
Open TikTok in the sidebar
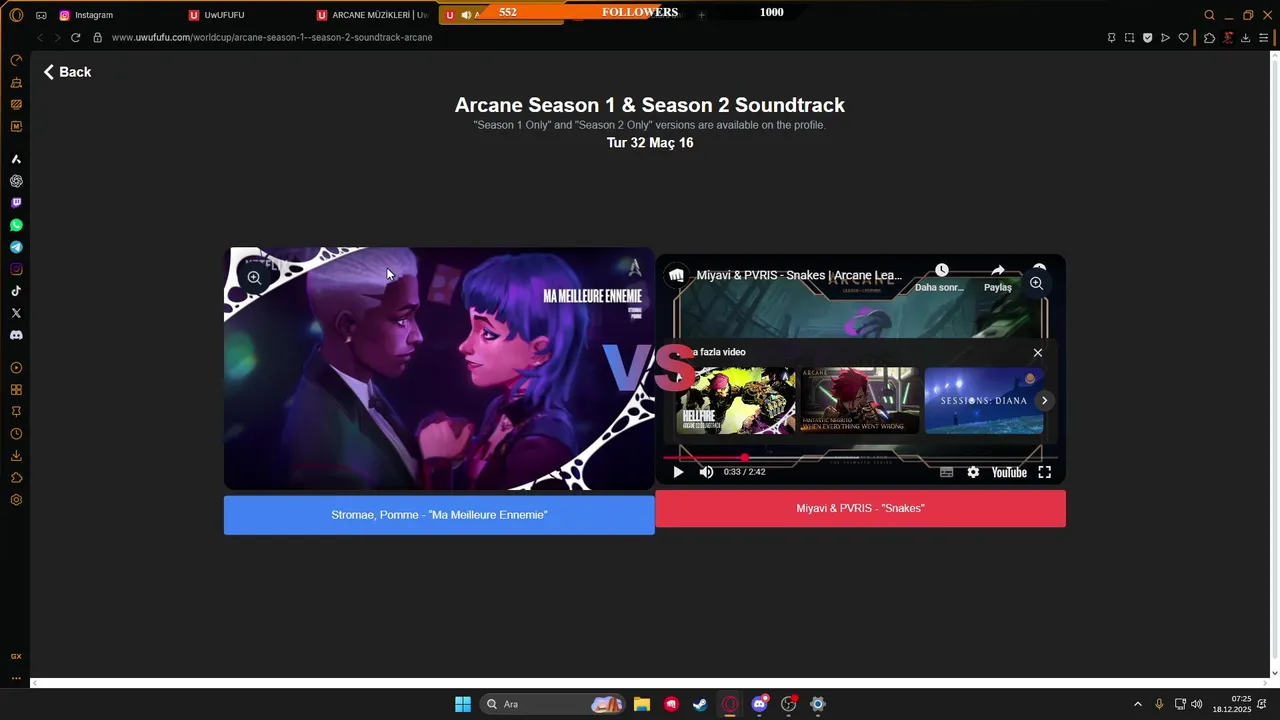[x=16, y=291]
